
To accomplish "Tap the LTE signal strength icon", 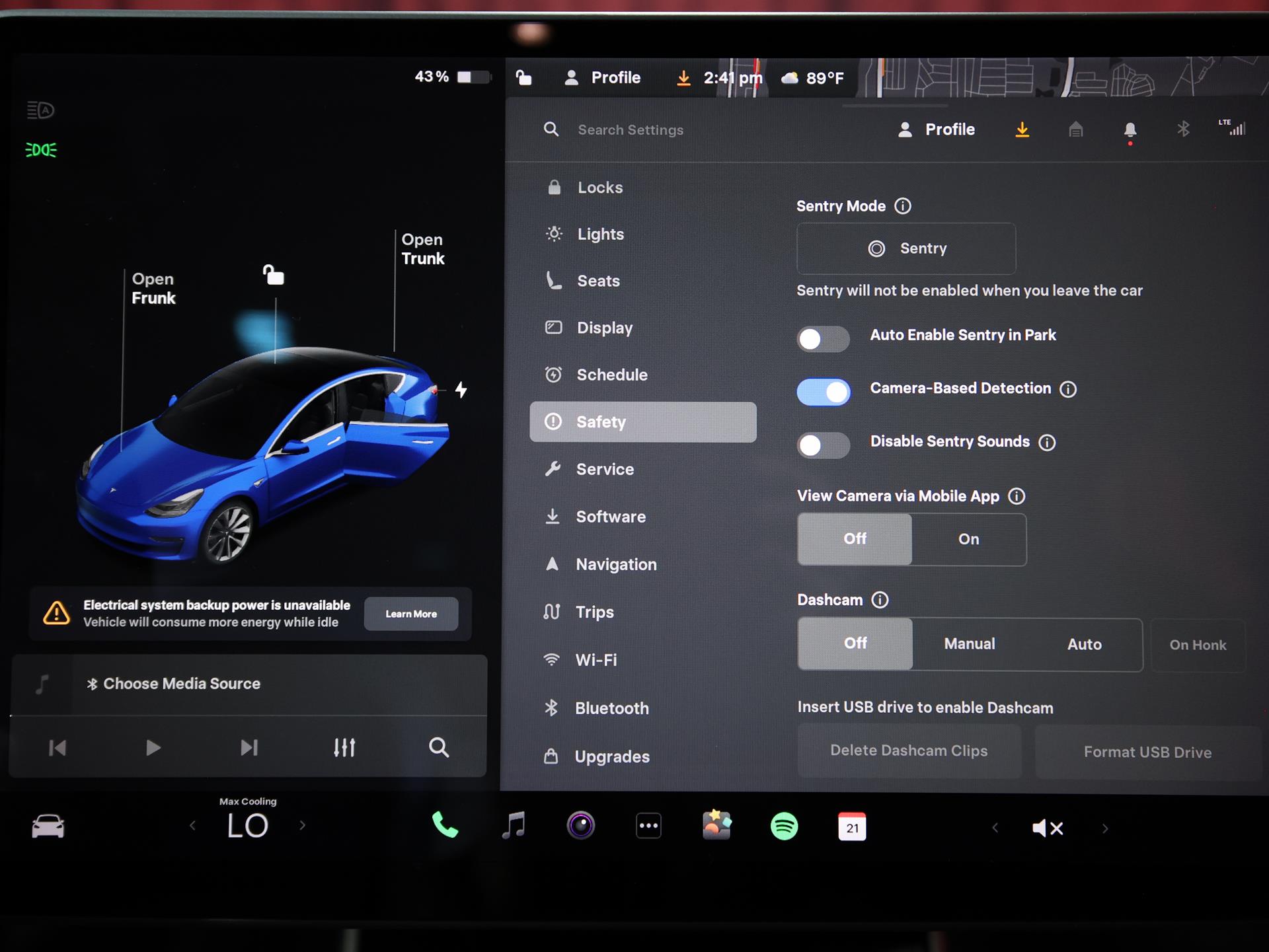I will 1233,128.
